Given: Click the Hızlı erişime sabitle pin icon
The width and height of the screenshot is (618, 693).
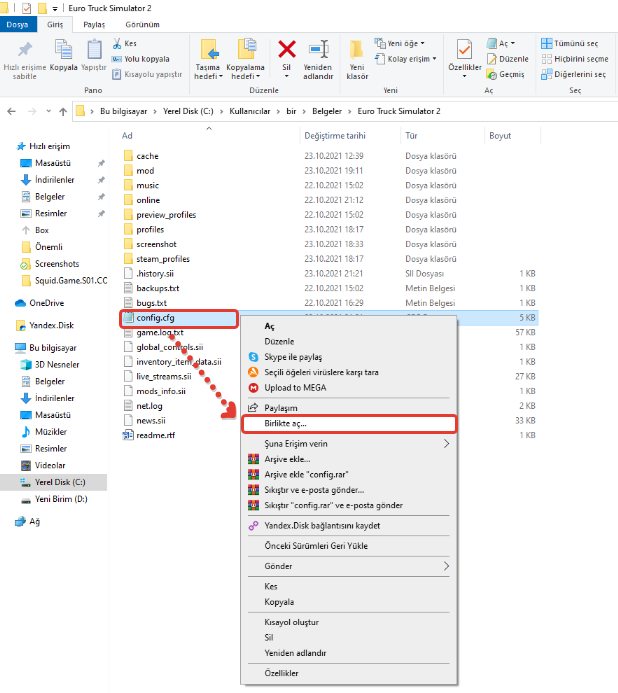Looking at the screenshot, I should click(25, 49).
